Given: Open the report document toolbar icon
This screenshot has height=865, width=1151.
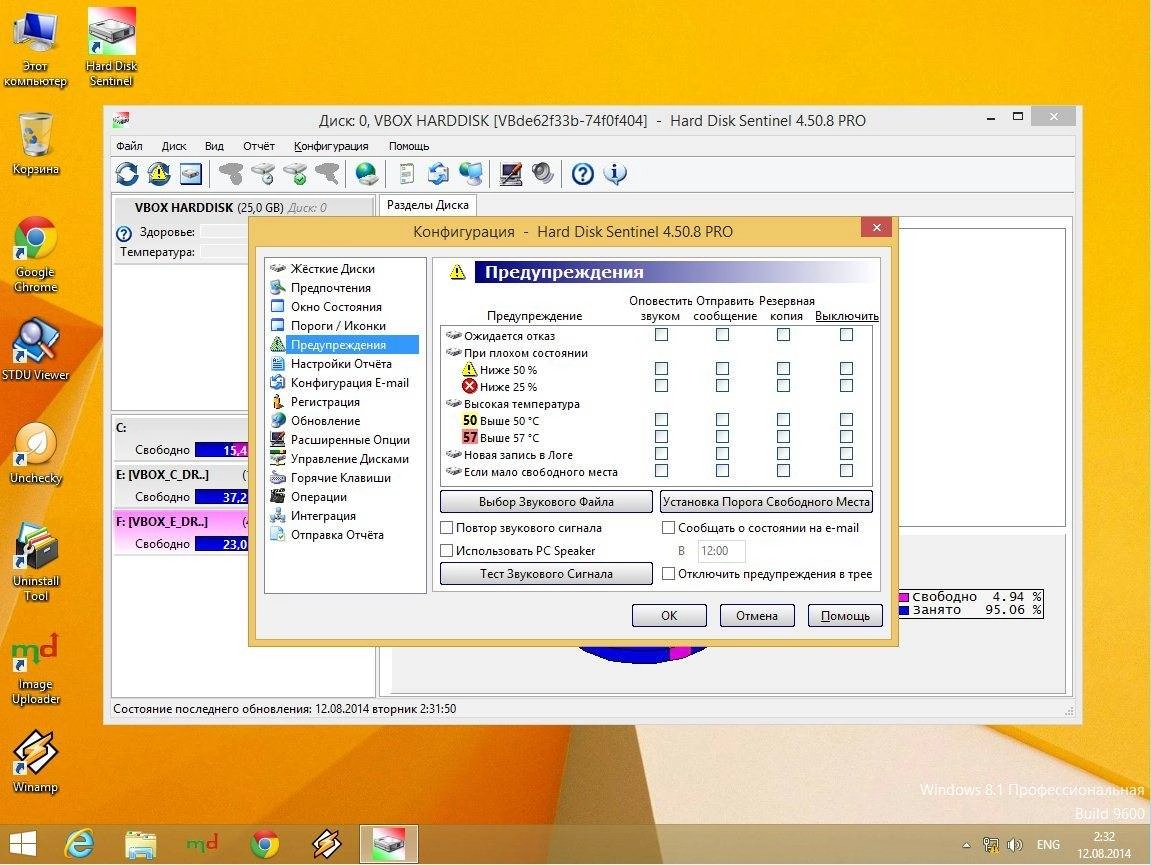Looking at the screenshot, I should [x=406, y=174].
